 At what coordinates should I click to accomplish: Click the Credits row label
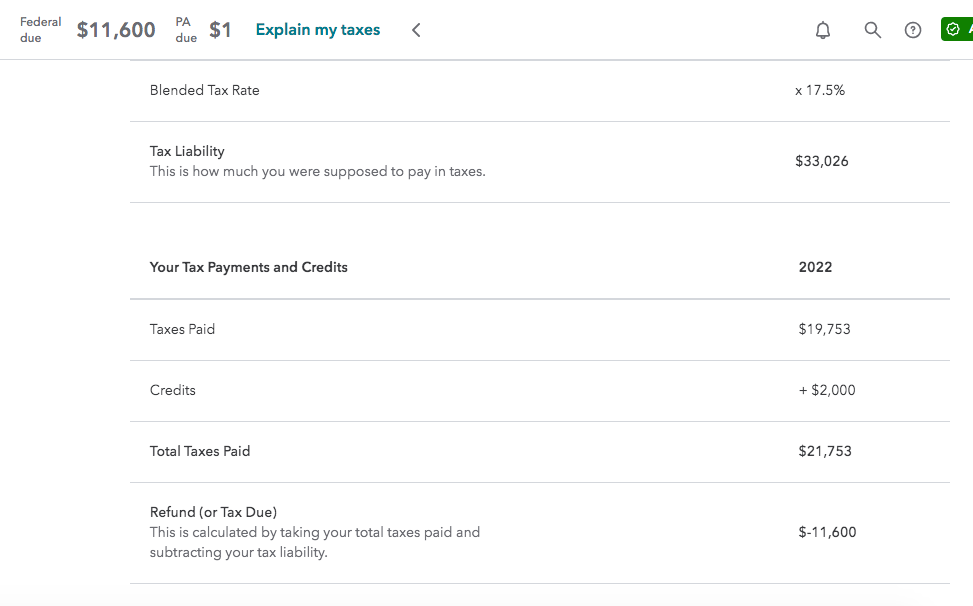173,390
